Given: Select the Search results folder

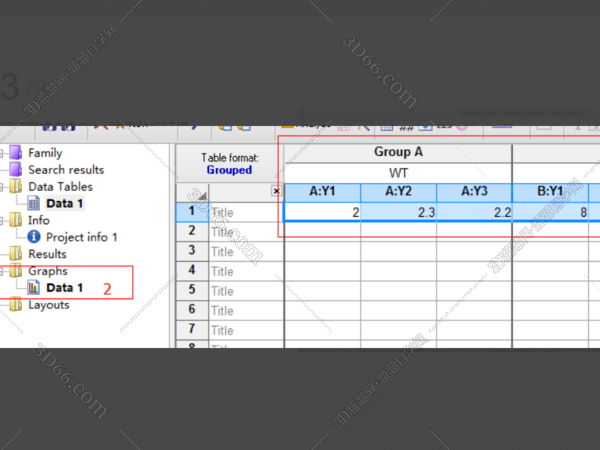Looking at the screenshot, I should (x=65, y=170).
